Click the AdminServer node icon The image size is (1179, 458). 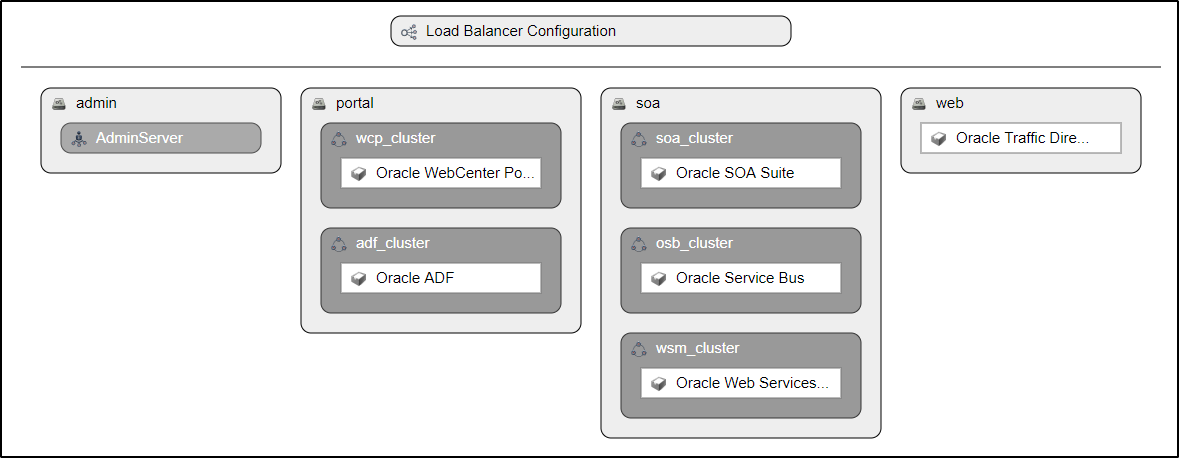(79, 138)
